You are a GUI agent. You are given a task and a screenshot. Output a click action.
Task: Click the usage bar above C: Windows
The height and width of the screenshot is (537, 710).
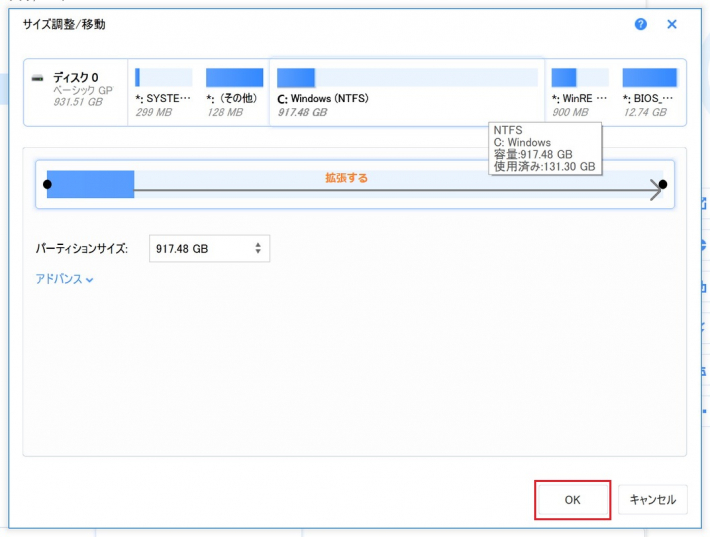407,77
